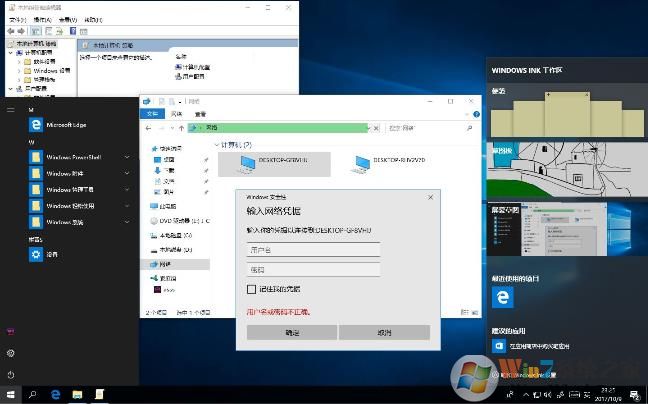Screen dimensions: 648x404
Task: Open the 文件 tab in File Explorer
Action: [x=153, y=115]
